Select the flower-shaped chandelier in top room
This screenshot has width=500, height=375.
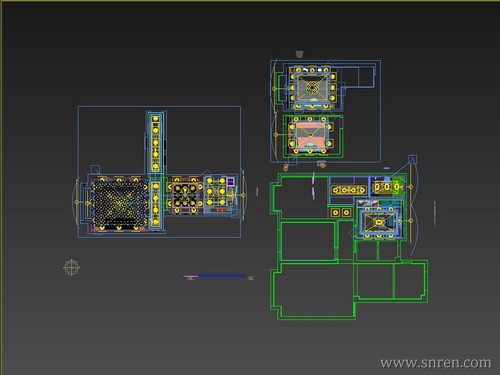[312, 87]
